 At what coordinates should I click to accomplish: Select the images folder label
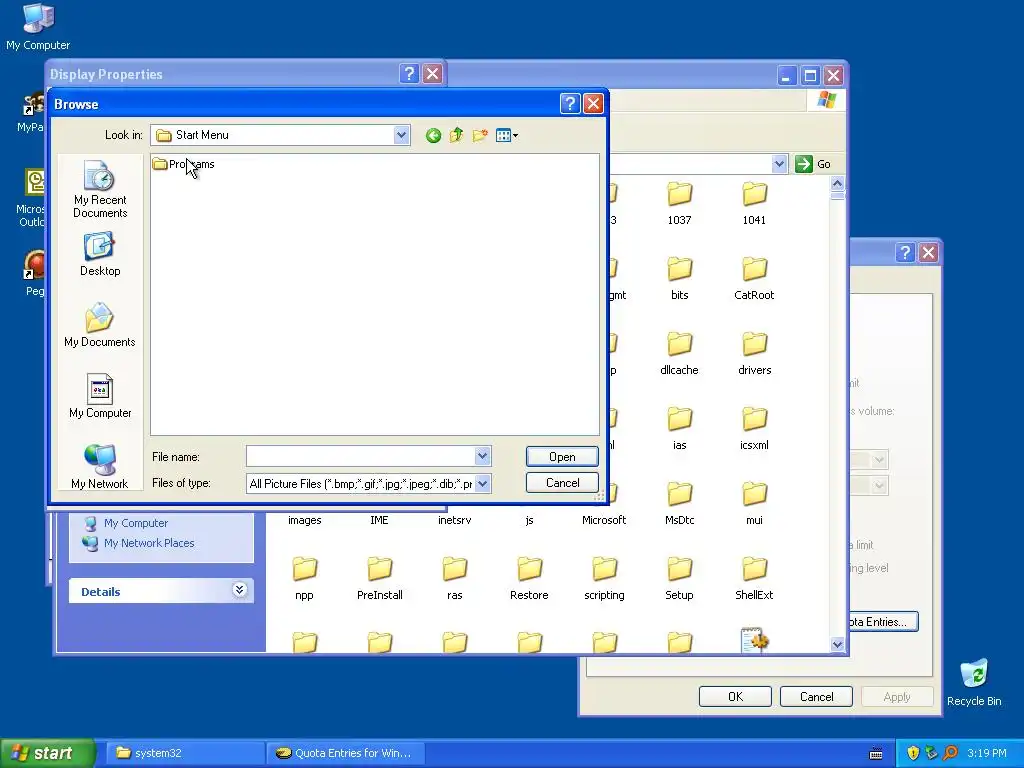(x=304, y=520)
